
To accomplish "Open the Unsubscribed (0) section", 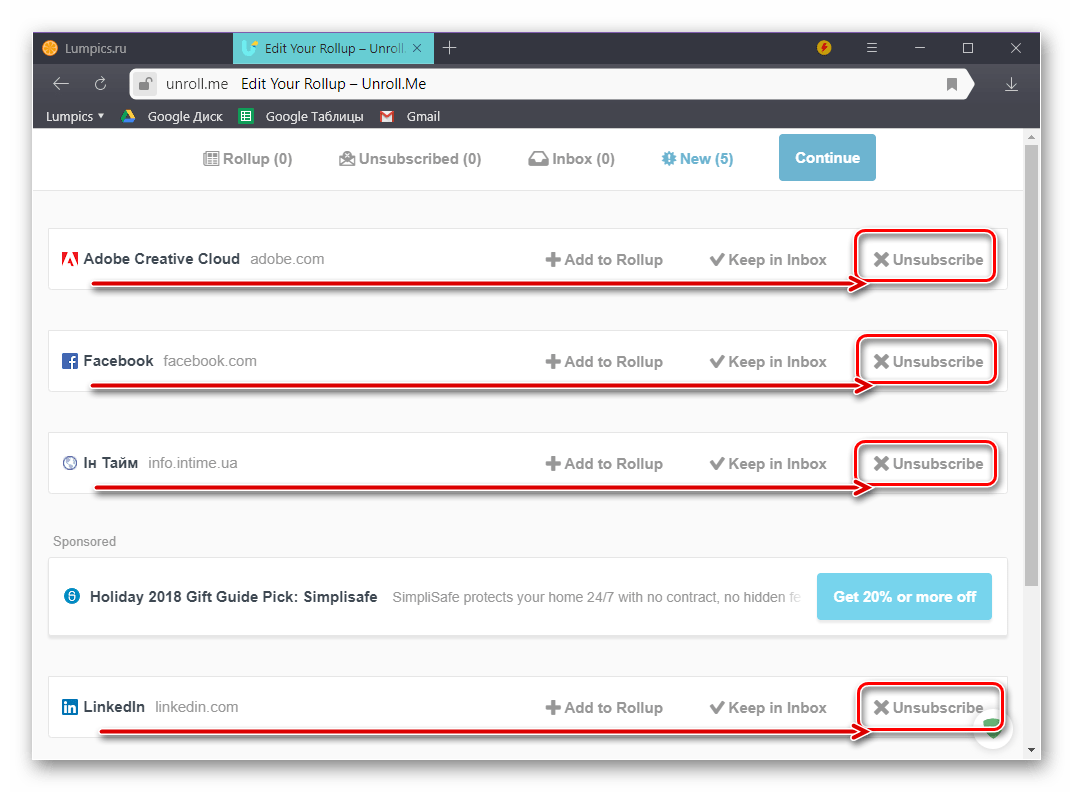I will [x=410, y=158].
